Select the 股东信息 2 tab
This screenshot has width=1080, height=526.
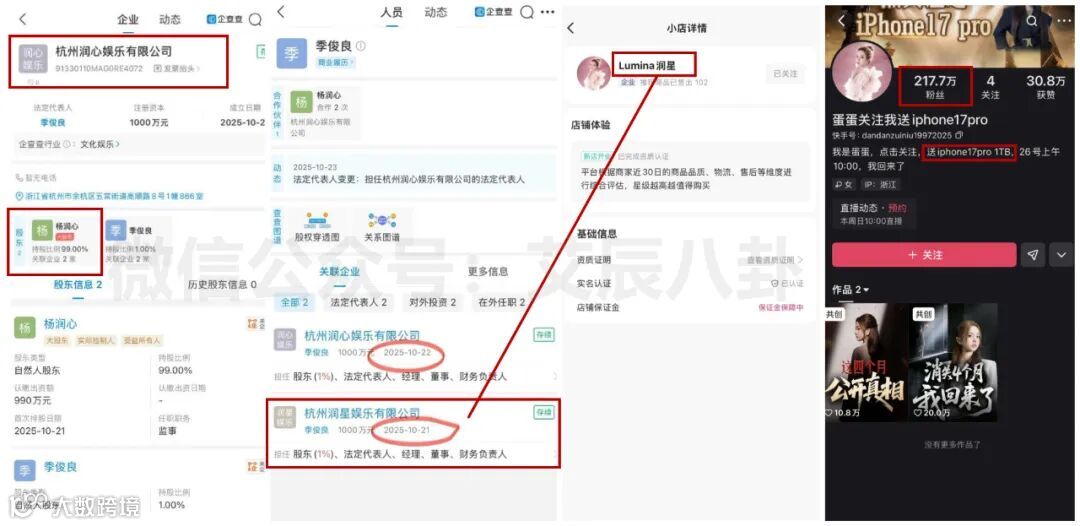[x=78, y=284]
